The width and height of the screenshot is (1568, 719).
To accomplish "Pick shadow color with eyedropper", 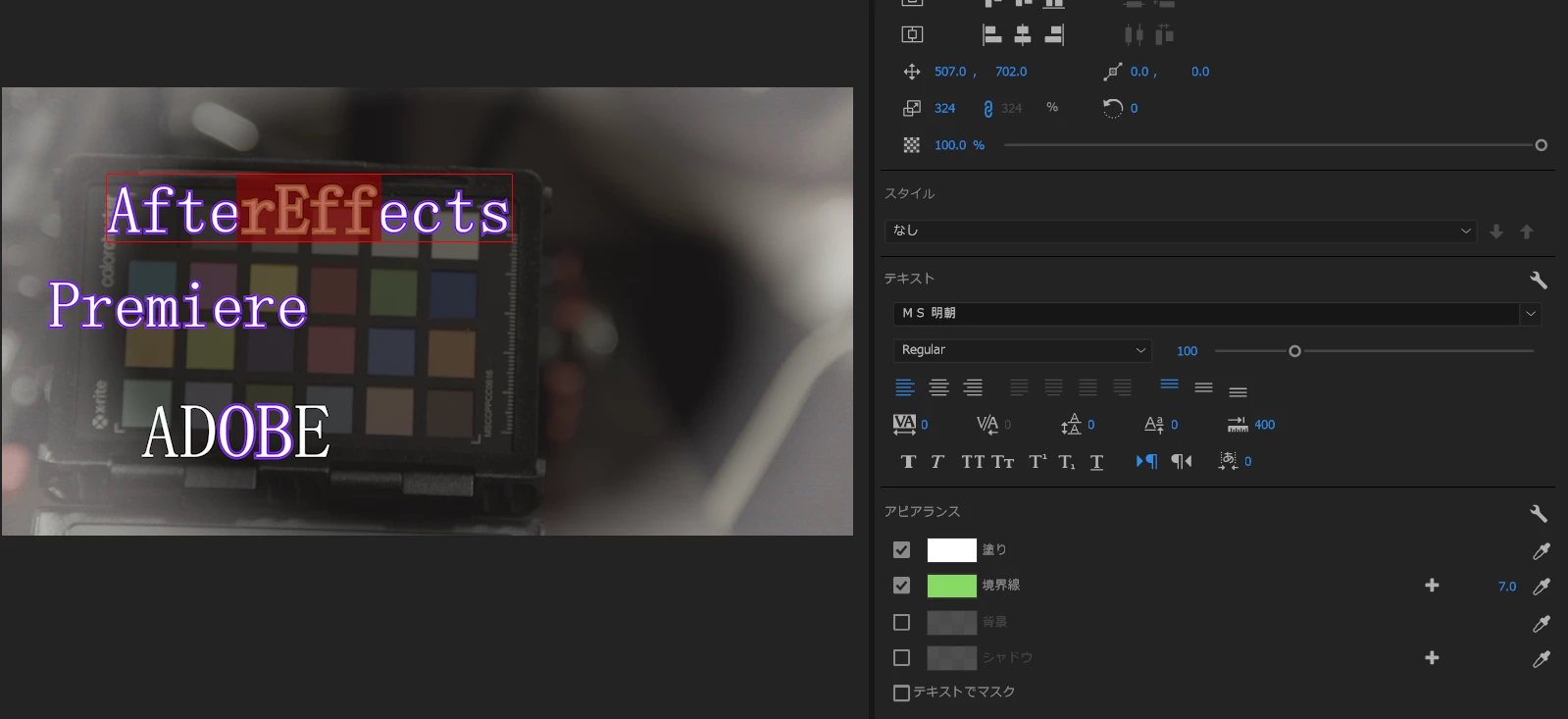I will click(1542, 659).
